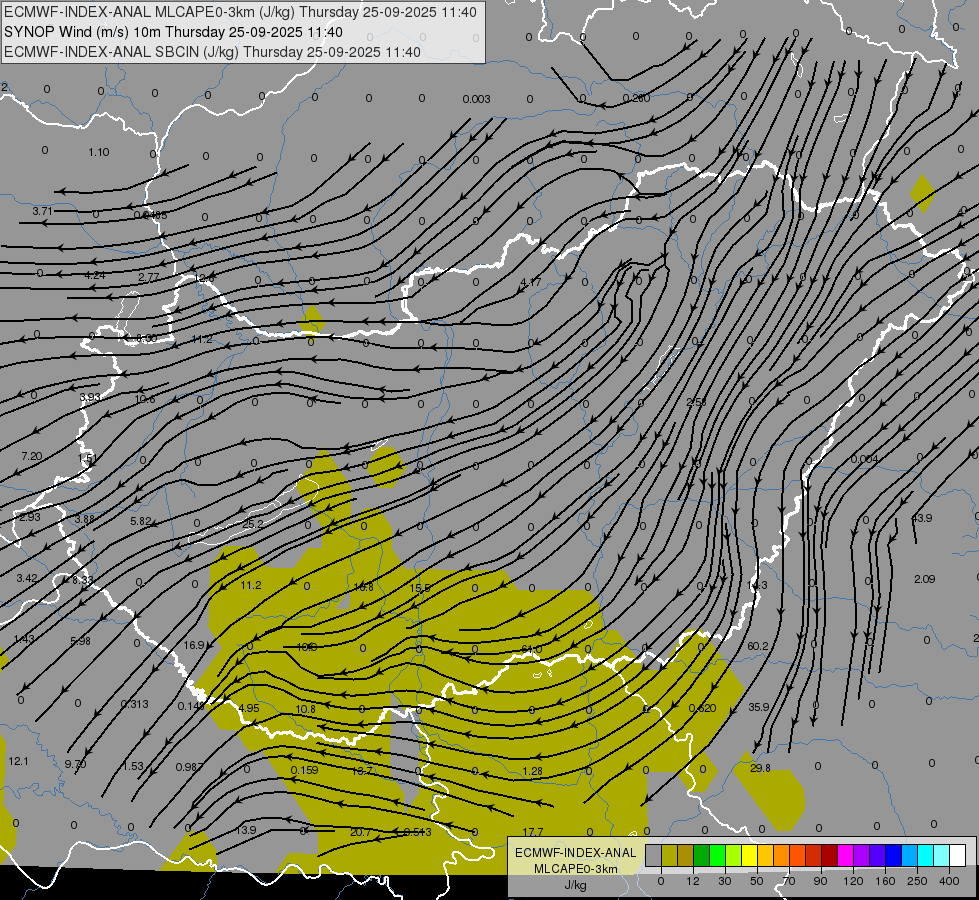Screen dimensions: 979x900
Task: Select the pure blue legend swatch
Action: click(x=893, y=856)
